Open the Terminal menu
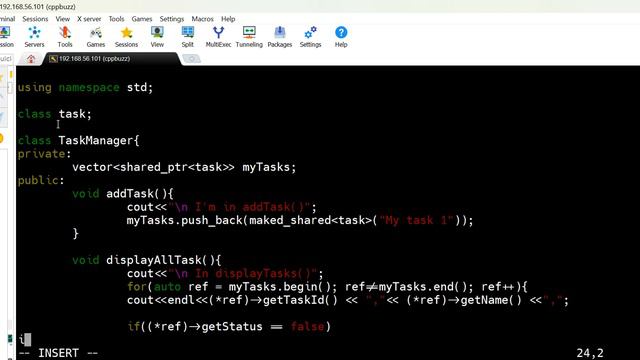The image size is (640, 360). point(7,19)
